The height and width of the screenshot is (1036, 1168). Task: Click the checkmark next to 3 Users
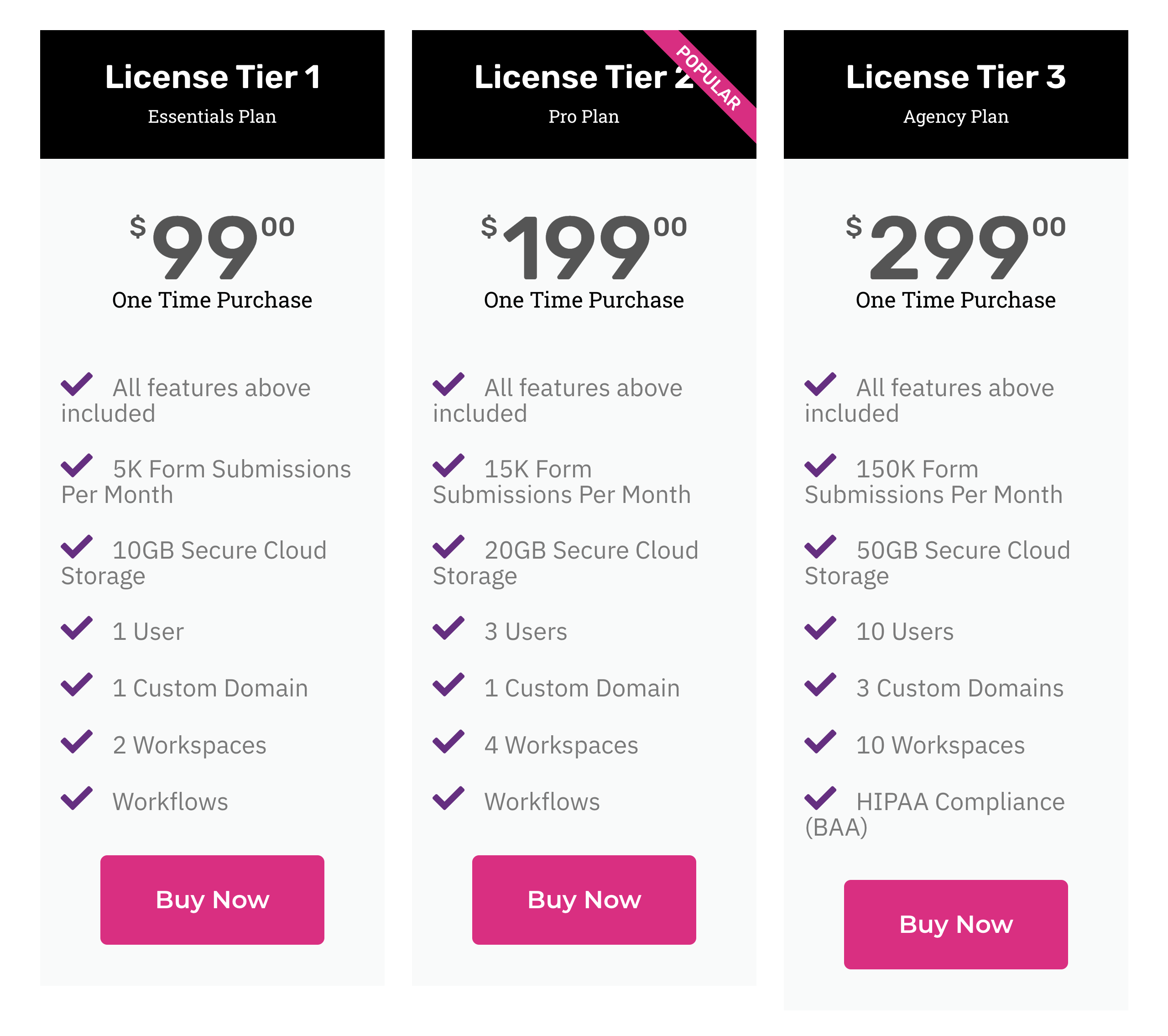[448, 628]
